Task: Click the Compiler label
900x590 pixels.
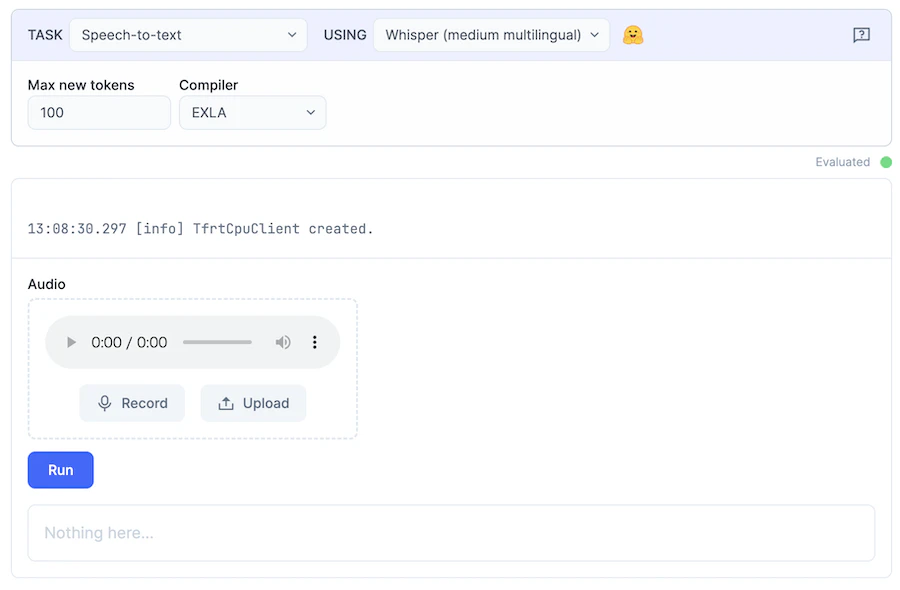Action: [208, 85]
